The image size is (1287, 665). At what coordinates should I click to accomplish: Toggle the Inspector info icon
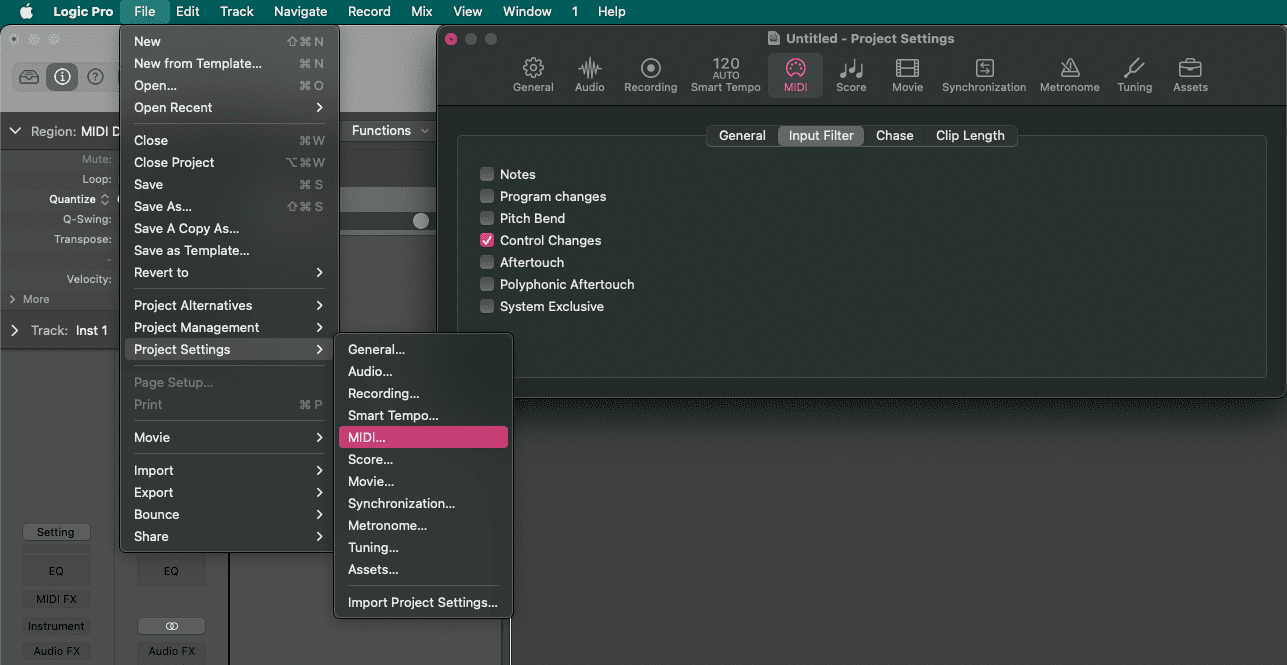63,77
